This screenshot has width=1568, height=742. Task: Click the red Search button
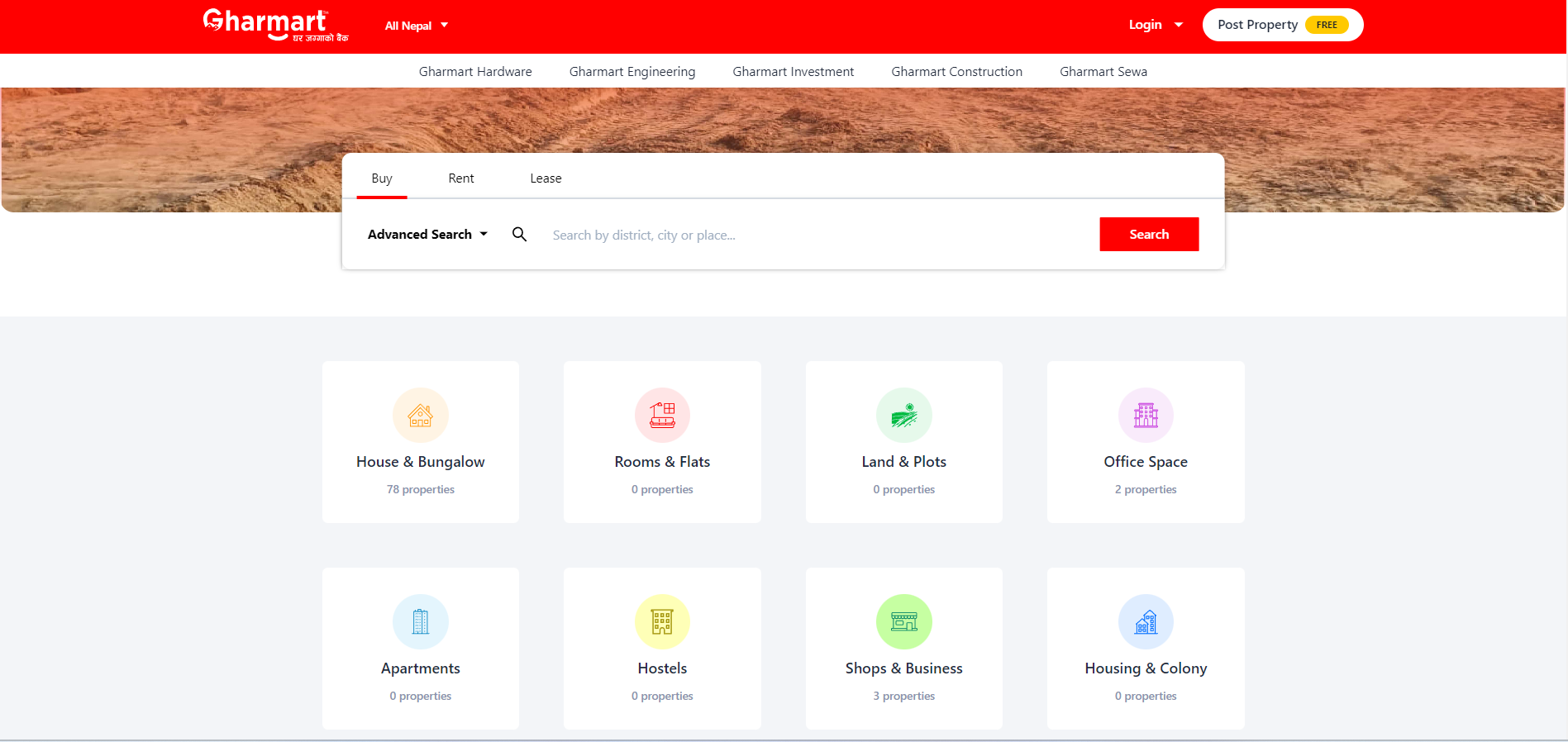tap(1149, 235)
